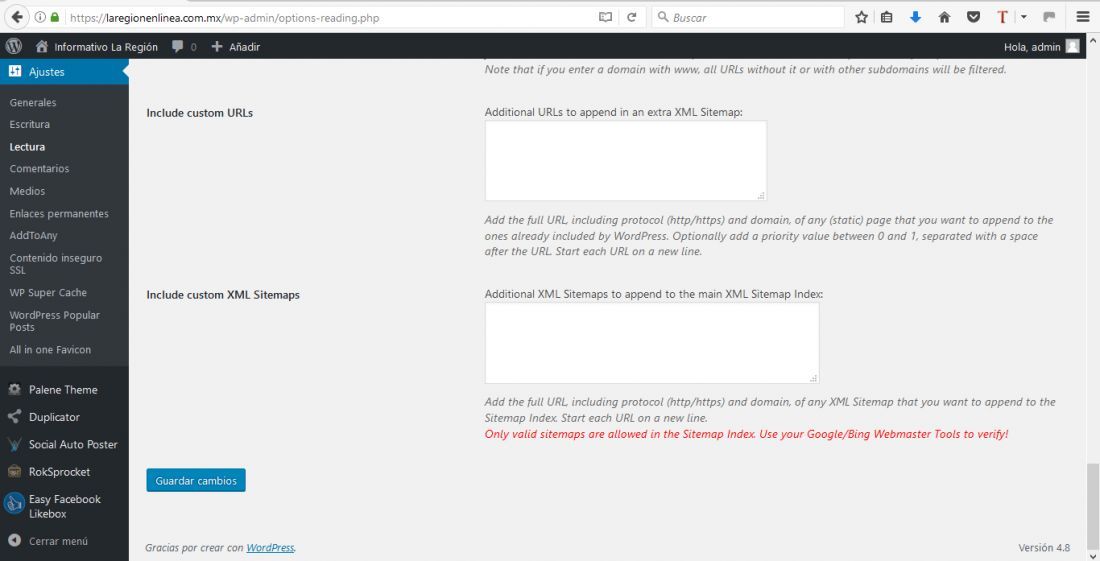Viewport: 1100px width, 561px height.
Task: Click the Añadir plus item
Action: point(236,47)
